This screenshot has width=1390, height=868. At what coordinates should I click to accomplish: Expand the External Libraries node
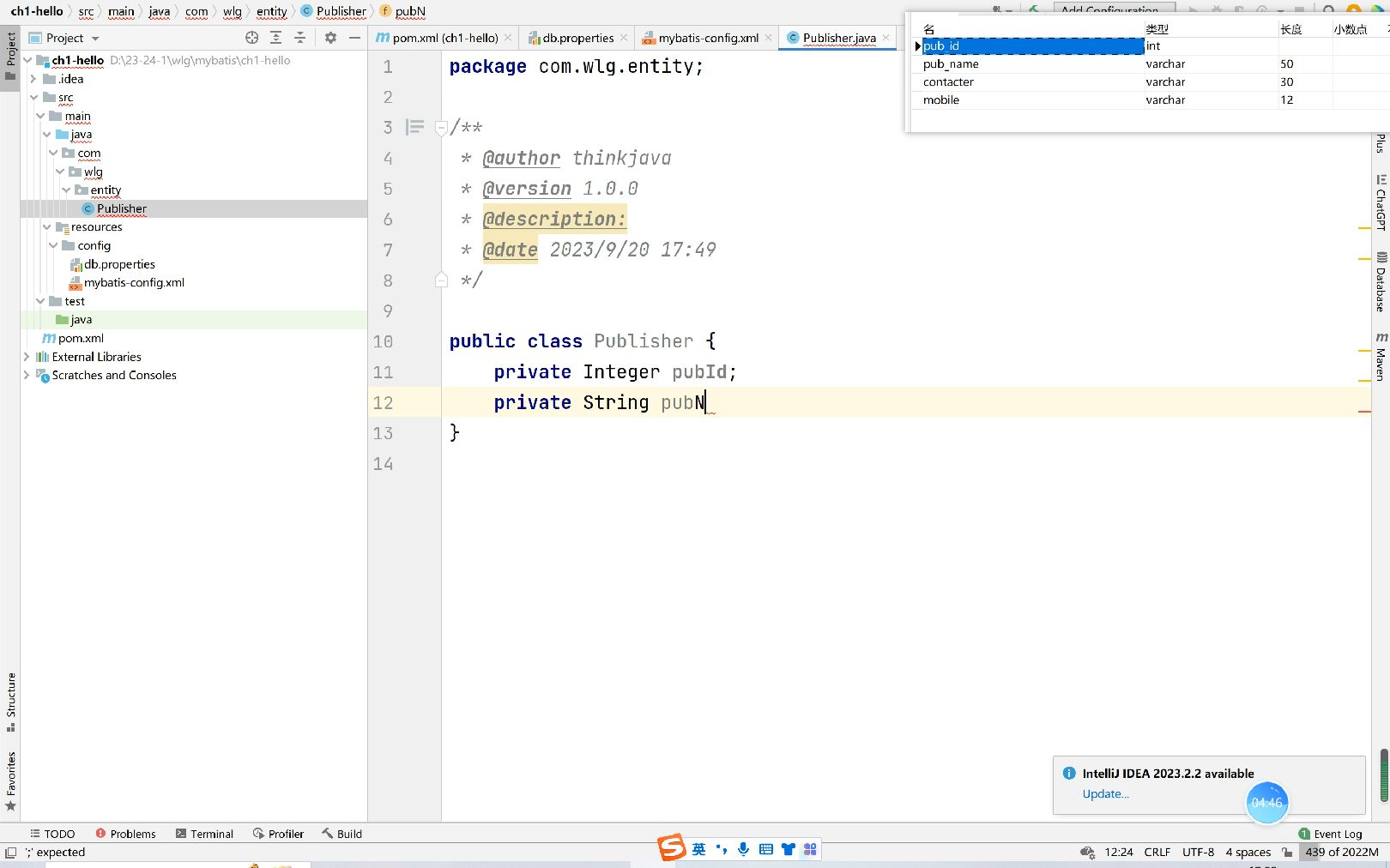coord(27,357)
